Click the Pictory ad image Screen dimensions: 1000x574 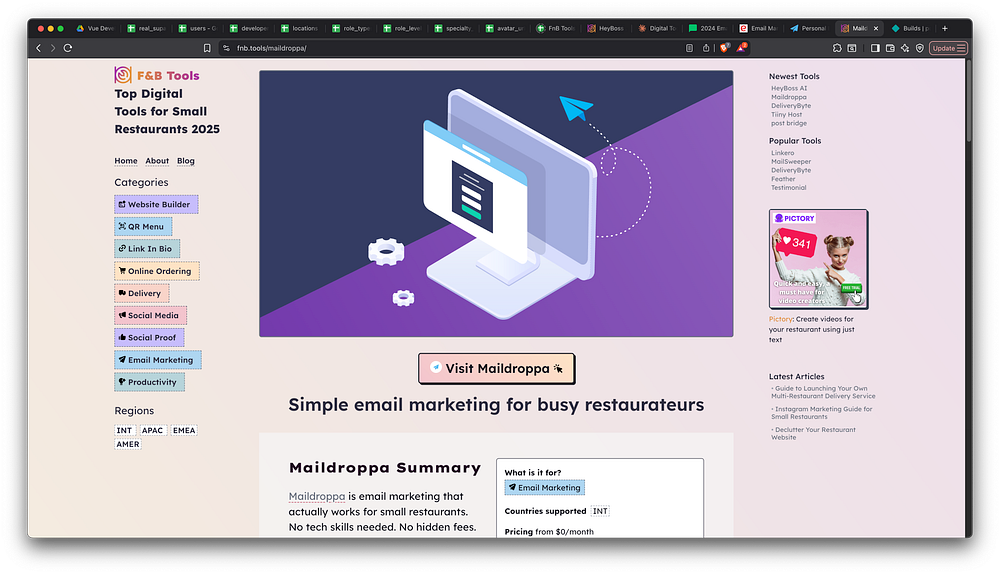pyautogui.click(x=819, y=259)
